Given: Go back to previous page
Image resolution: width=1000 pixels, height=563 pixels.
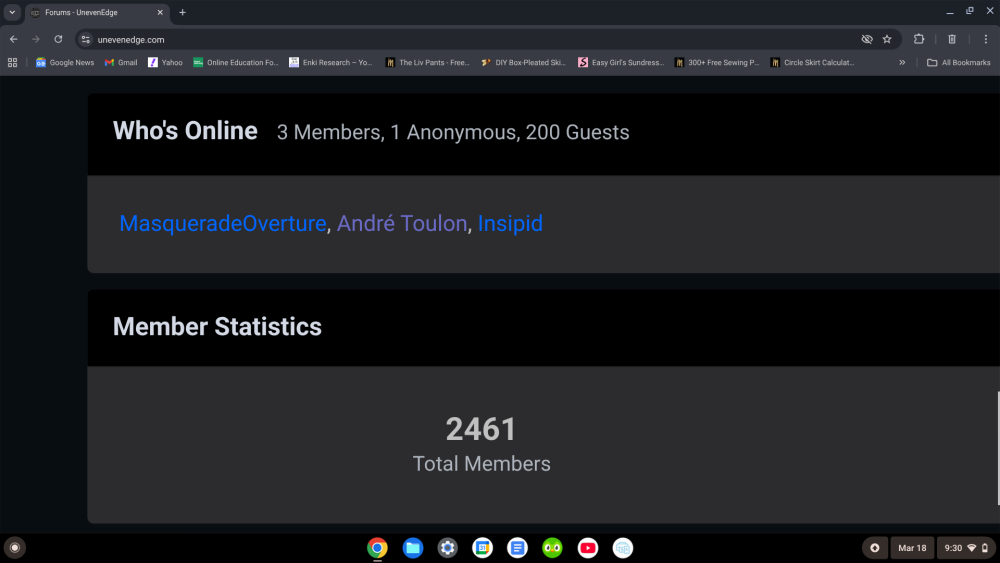Looking at the screenshot, I should (x=13, y=40).
